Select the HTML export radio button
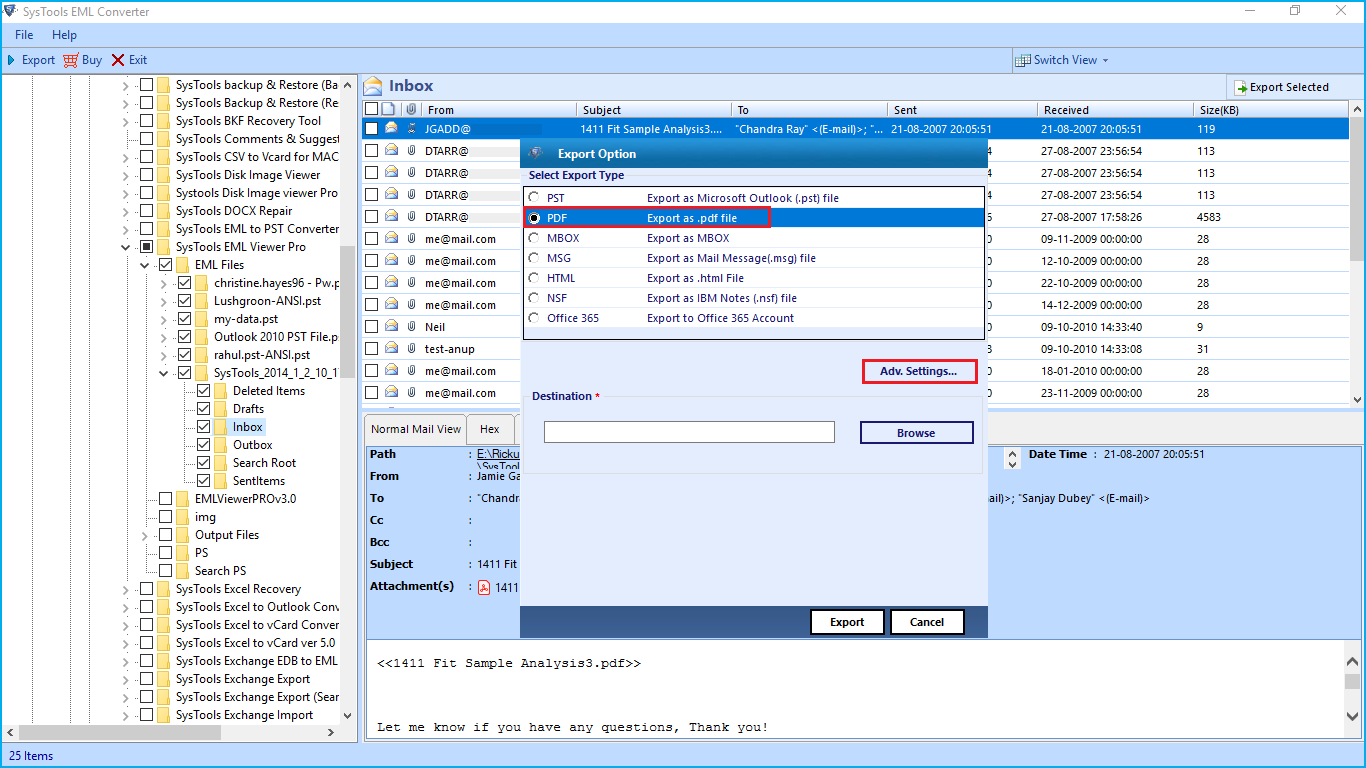 [534, 278]
